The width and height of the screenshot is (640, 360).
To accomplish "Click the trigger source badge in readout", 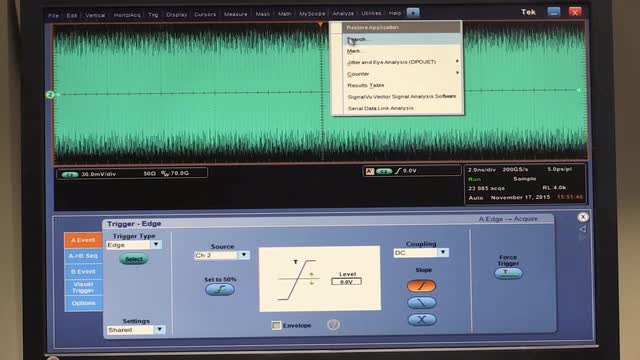I will coord(384,171).
